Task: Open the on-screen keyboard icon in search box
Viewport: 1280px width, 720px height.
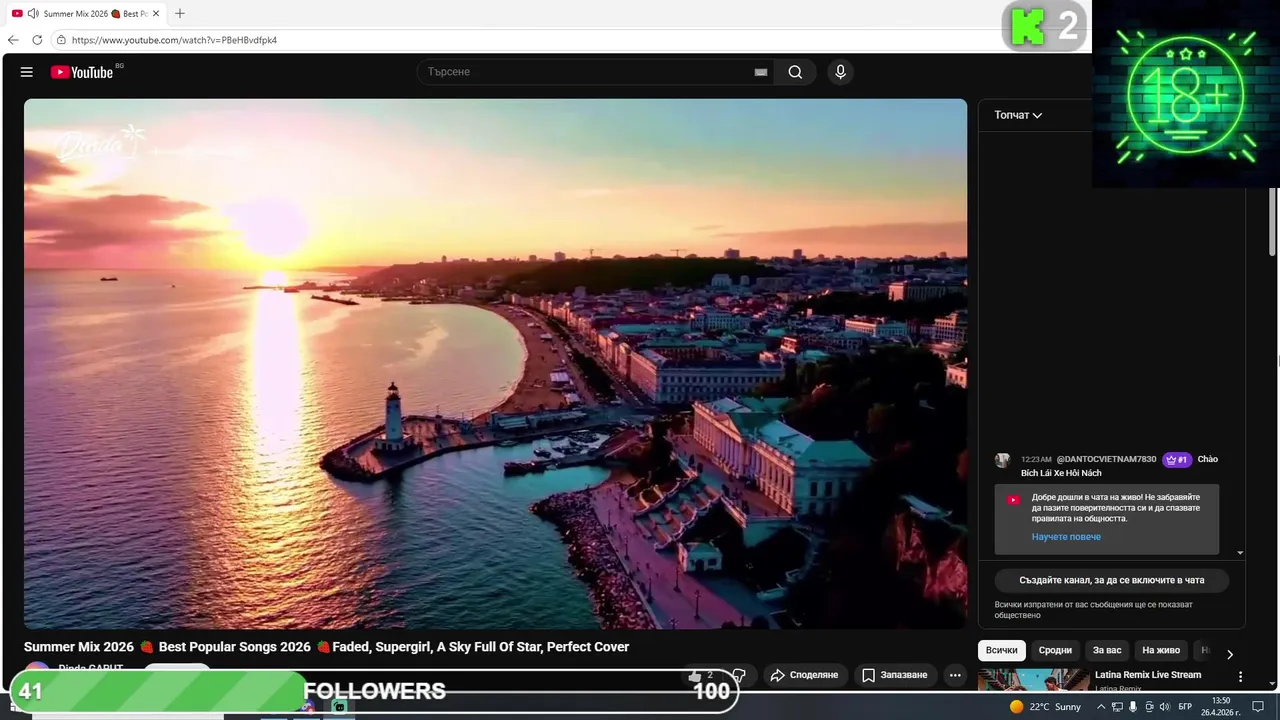Action: click(761, 72)
